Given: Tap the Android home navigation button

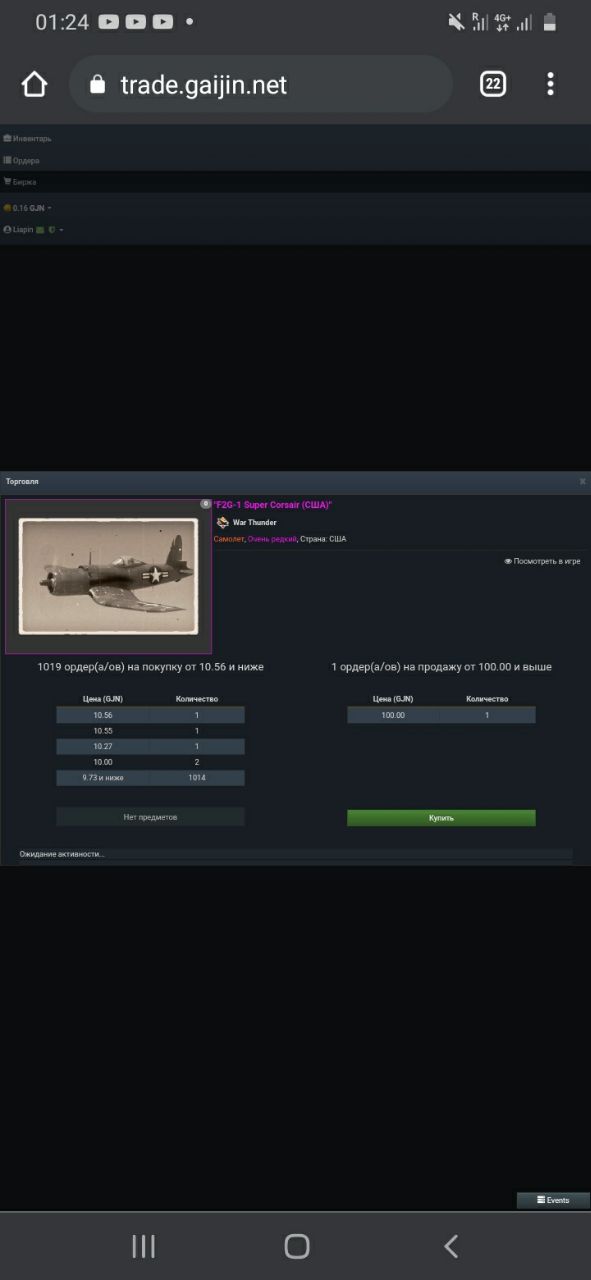Looking at the screenshot, I should (297, 1246).
